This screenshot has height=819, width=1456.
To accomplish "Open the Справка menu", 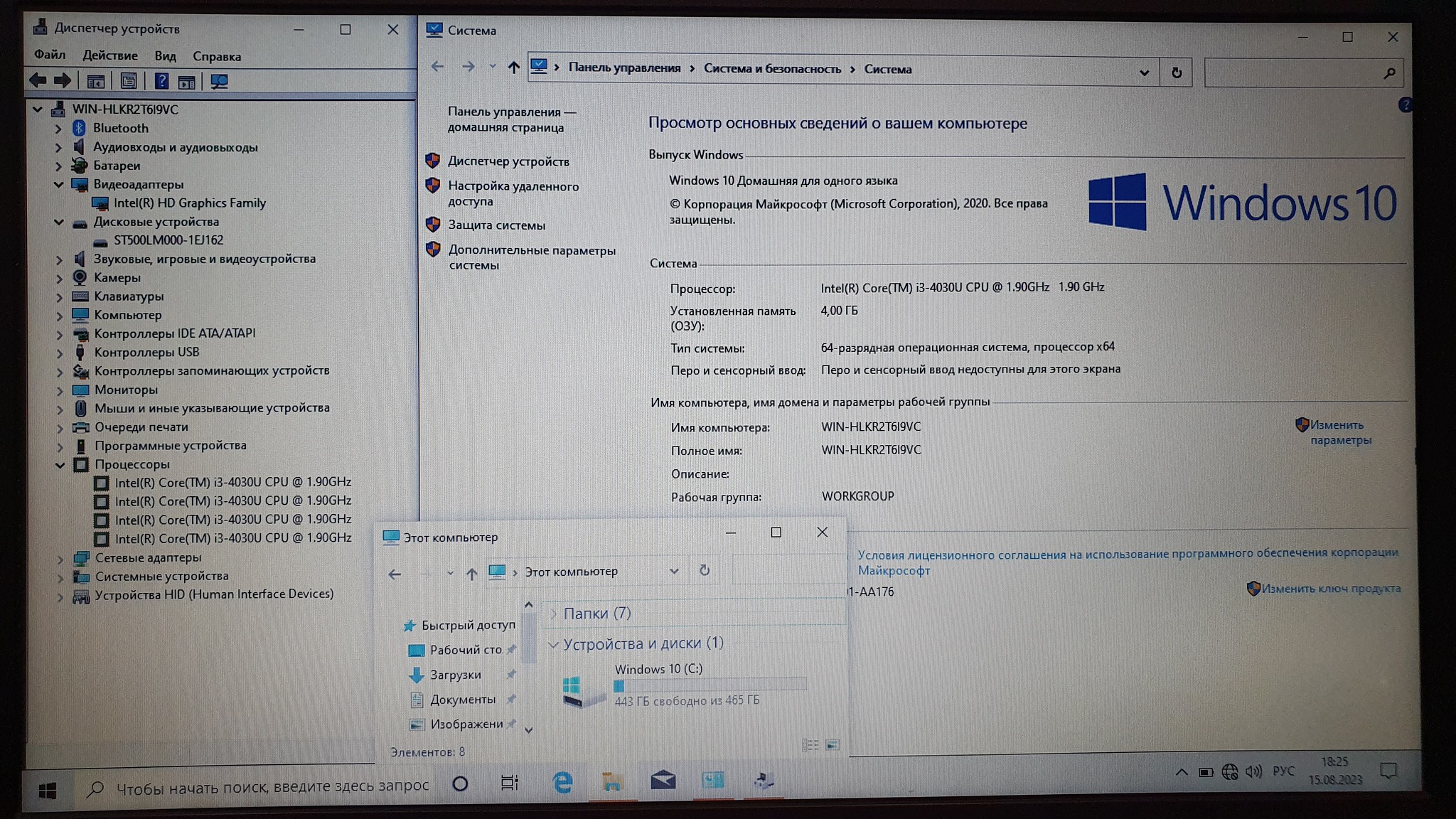I will pos(217,56).
